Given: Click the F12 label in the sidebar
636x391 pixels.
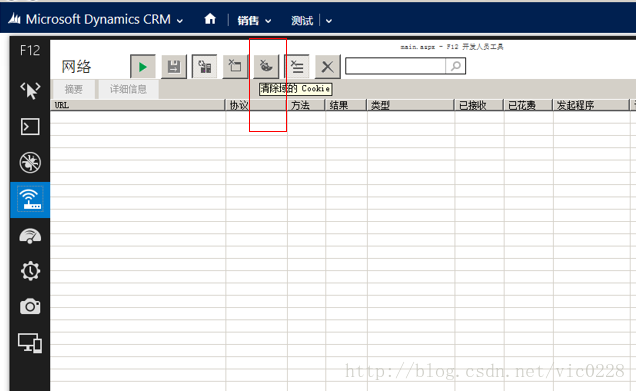Looking at the screenshot, I should (30, 50).
